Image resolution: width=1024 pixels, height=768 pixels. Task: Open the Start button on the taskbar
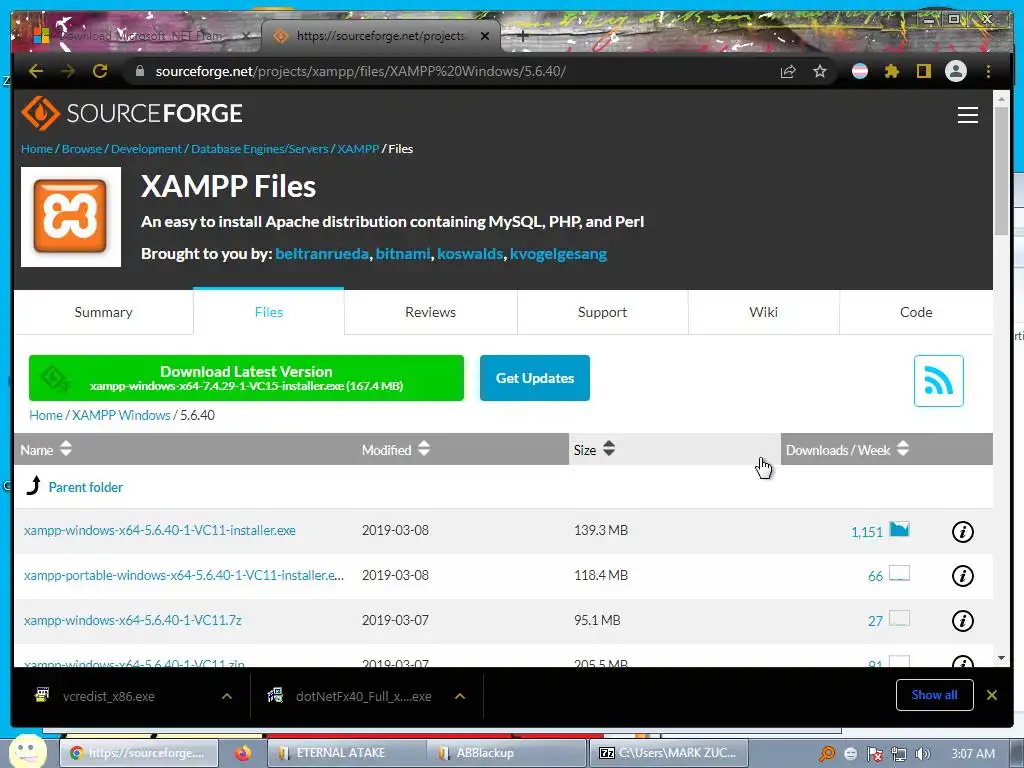26,751
